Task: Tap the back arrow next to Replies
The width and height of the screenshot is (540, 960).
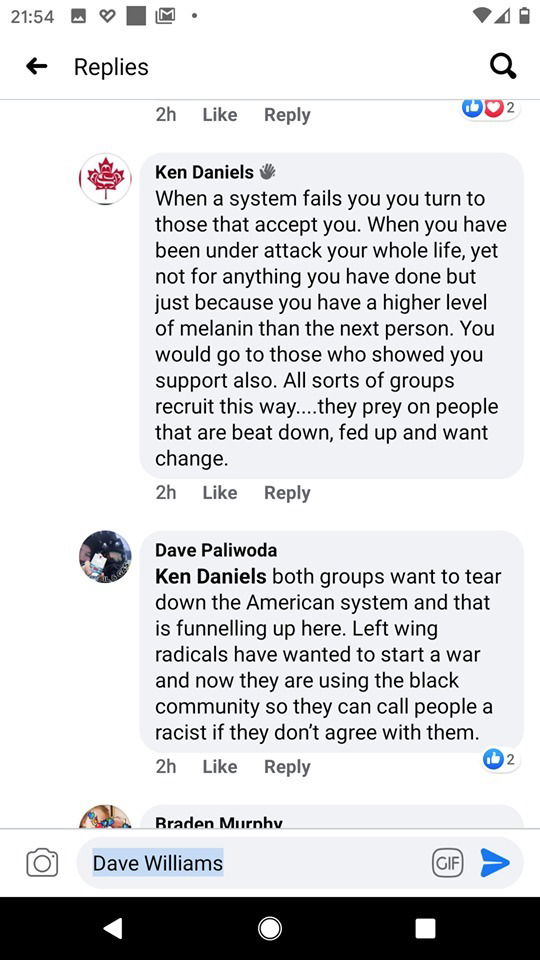Action: (x=37, y=66)
